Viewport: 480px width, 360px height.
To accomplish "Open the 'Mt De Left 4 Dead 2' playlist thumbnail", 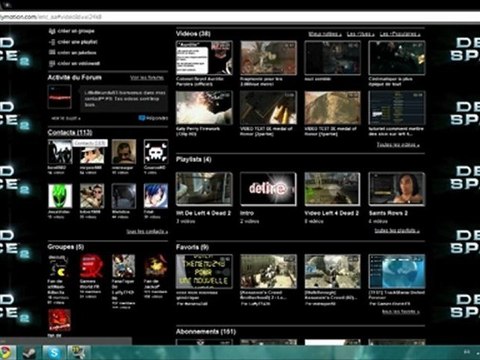I will [x=204, y=189].
